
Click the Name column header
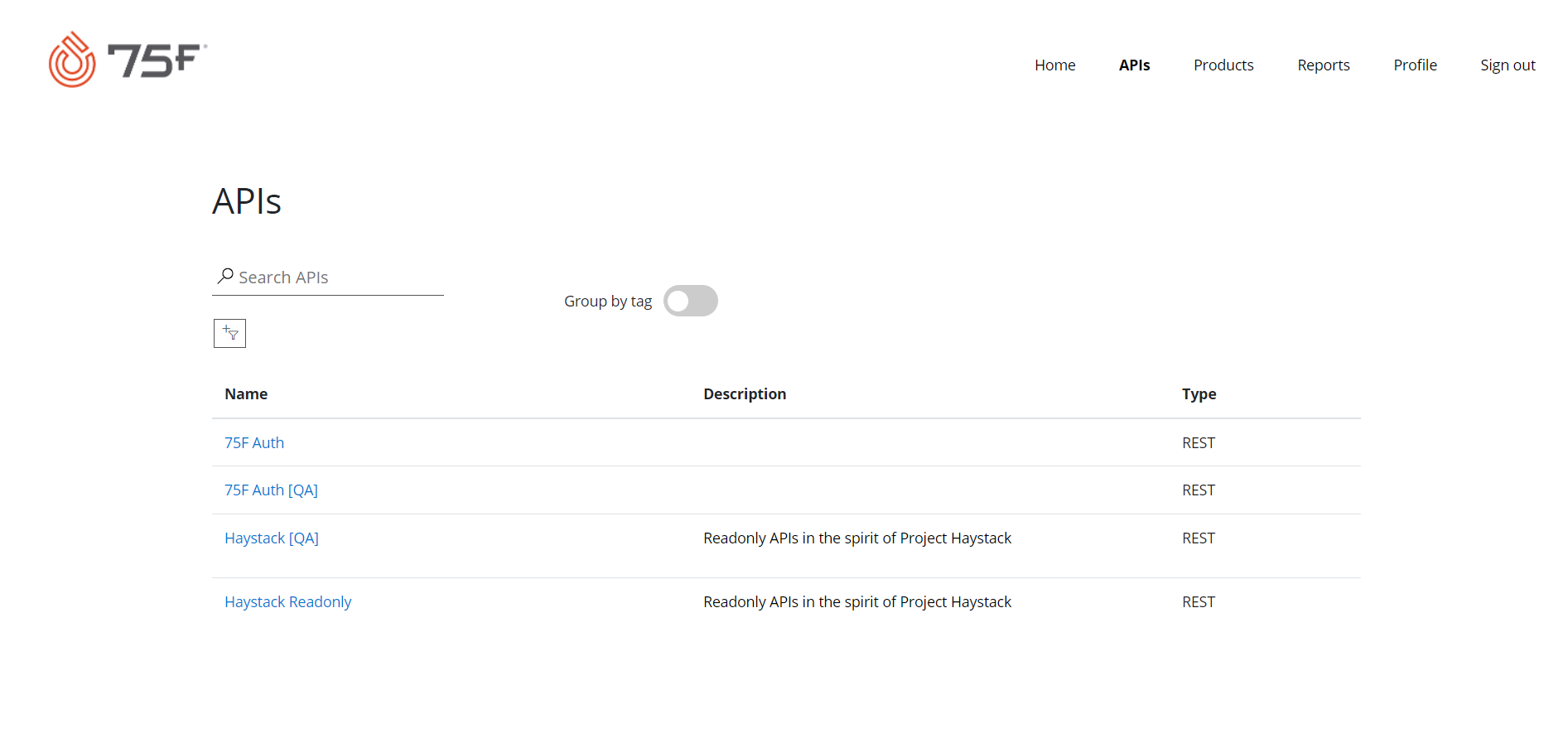coord(246,393)
